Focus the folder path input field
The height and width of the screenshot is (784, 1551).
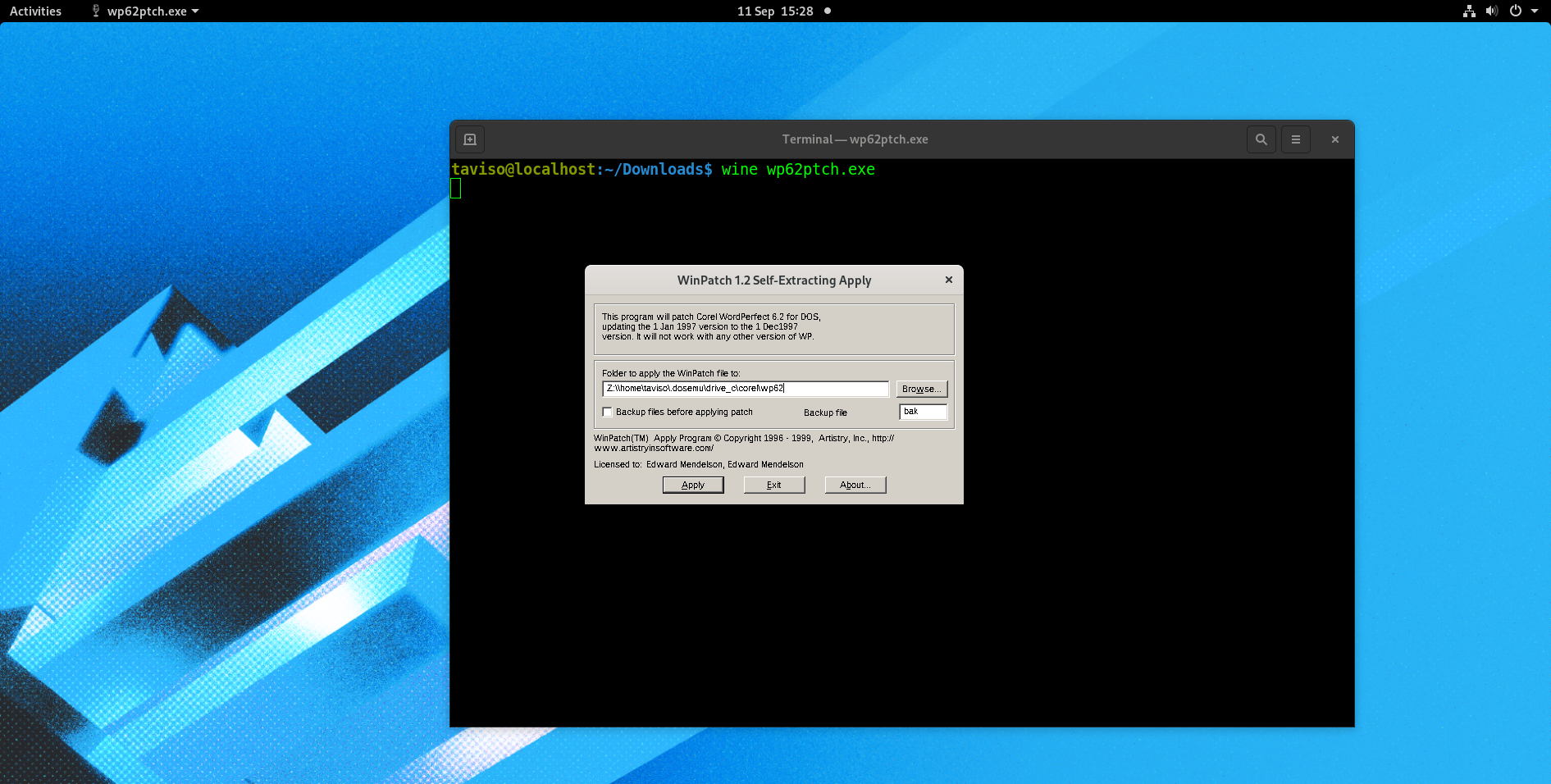point(746,389)
